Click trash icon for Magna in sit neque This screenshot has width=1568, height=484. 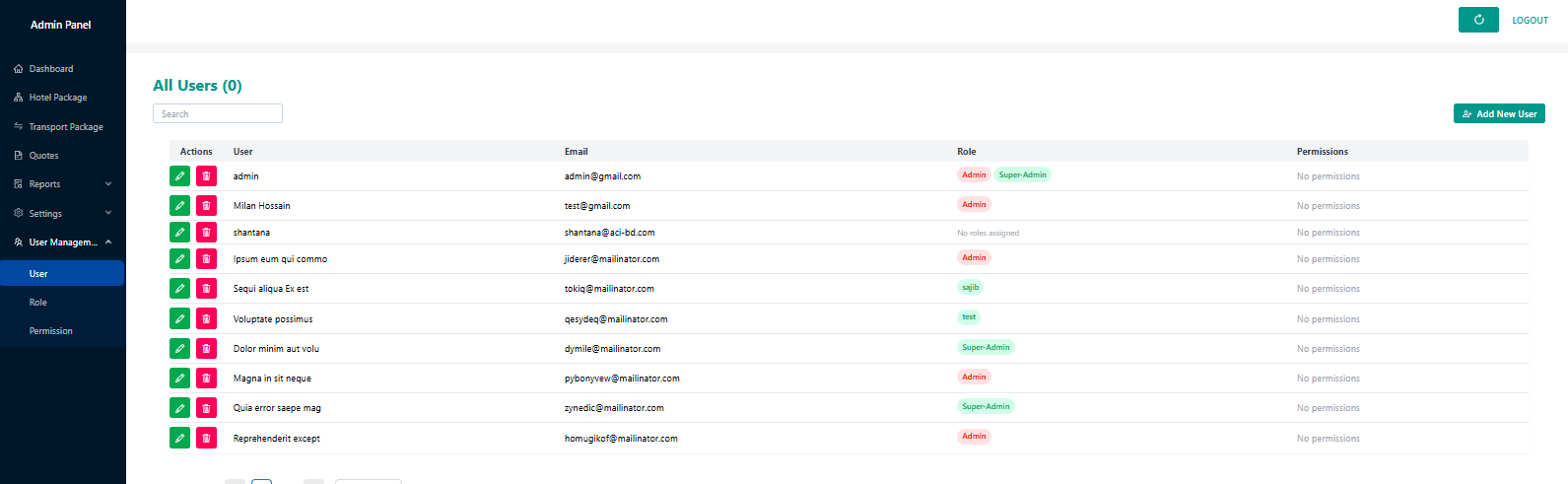206,379
